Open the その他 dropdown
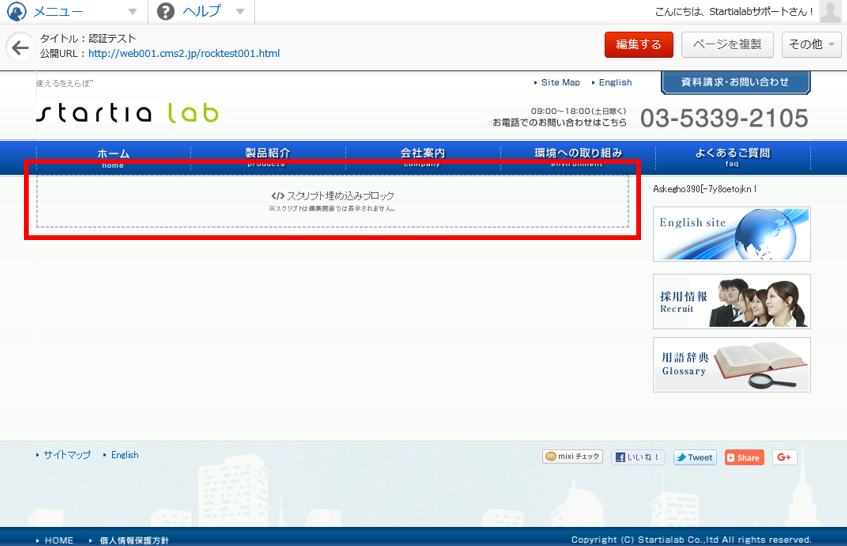847x546 pixels. click(x=811, y=44)
